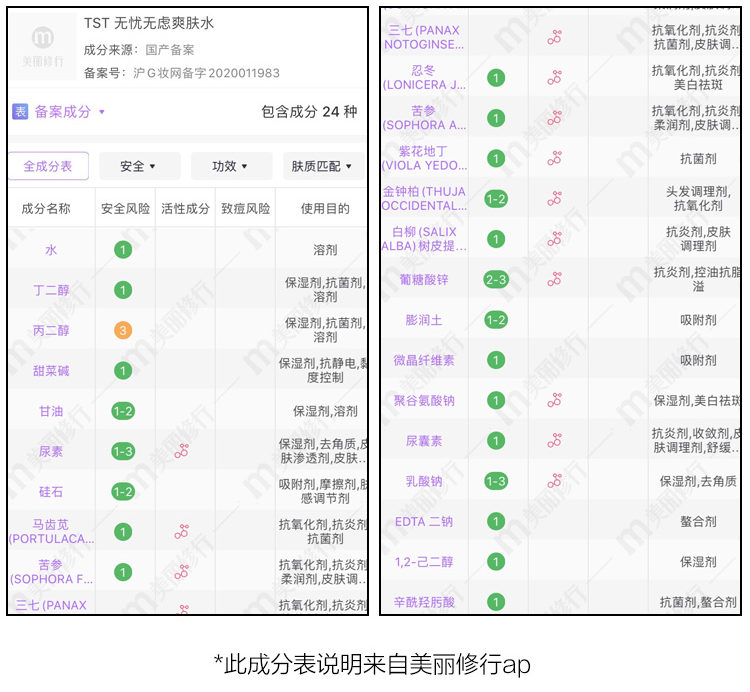Screen dimensions: 750x692
Task: Open the 聚谷氨酸钠 ingredient link
Action: click(424, 400)
